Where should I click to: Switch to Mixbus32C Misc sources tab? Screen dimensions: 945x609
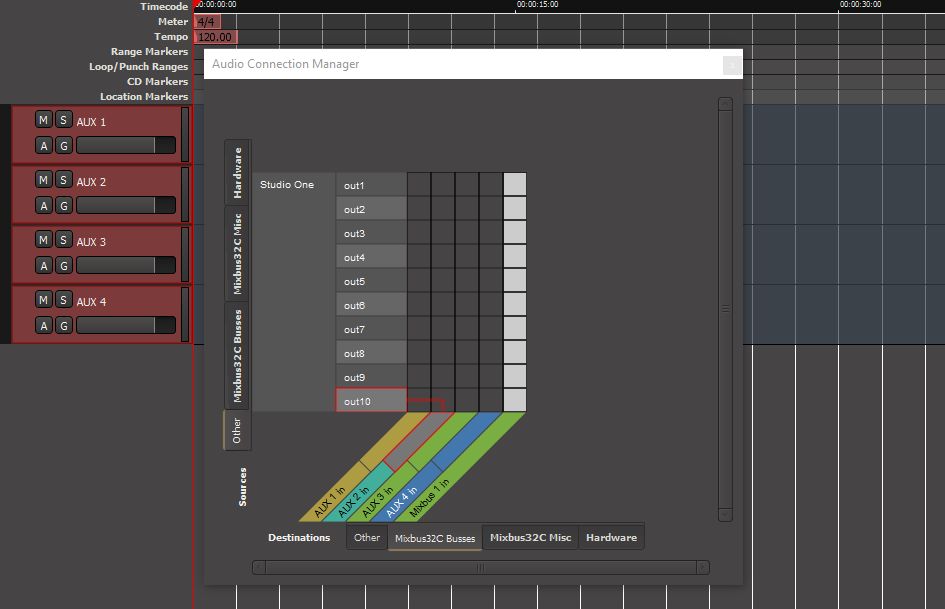coord(237,253)
